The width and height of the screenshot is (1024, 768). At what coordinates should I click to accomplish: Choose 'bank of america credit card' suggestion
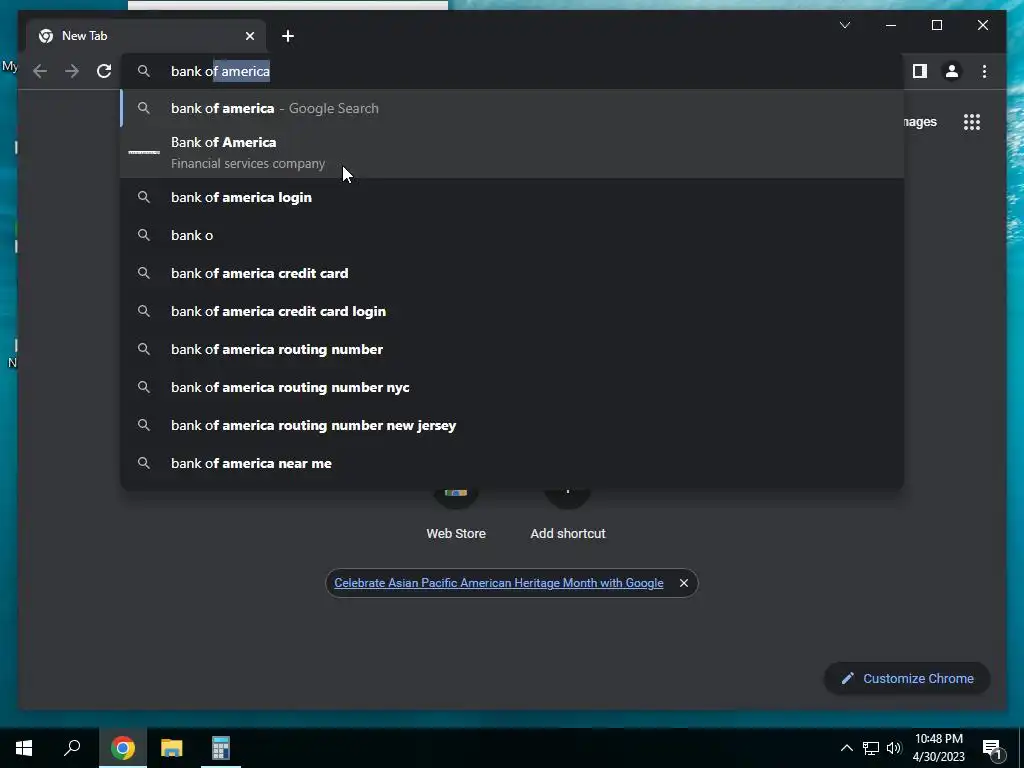[x=512, y=273]
